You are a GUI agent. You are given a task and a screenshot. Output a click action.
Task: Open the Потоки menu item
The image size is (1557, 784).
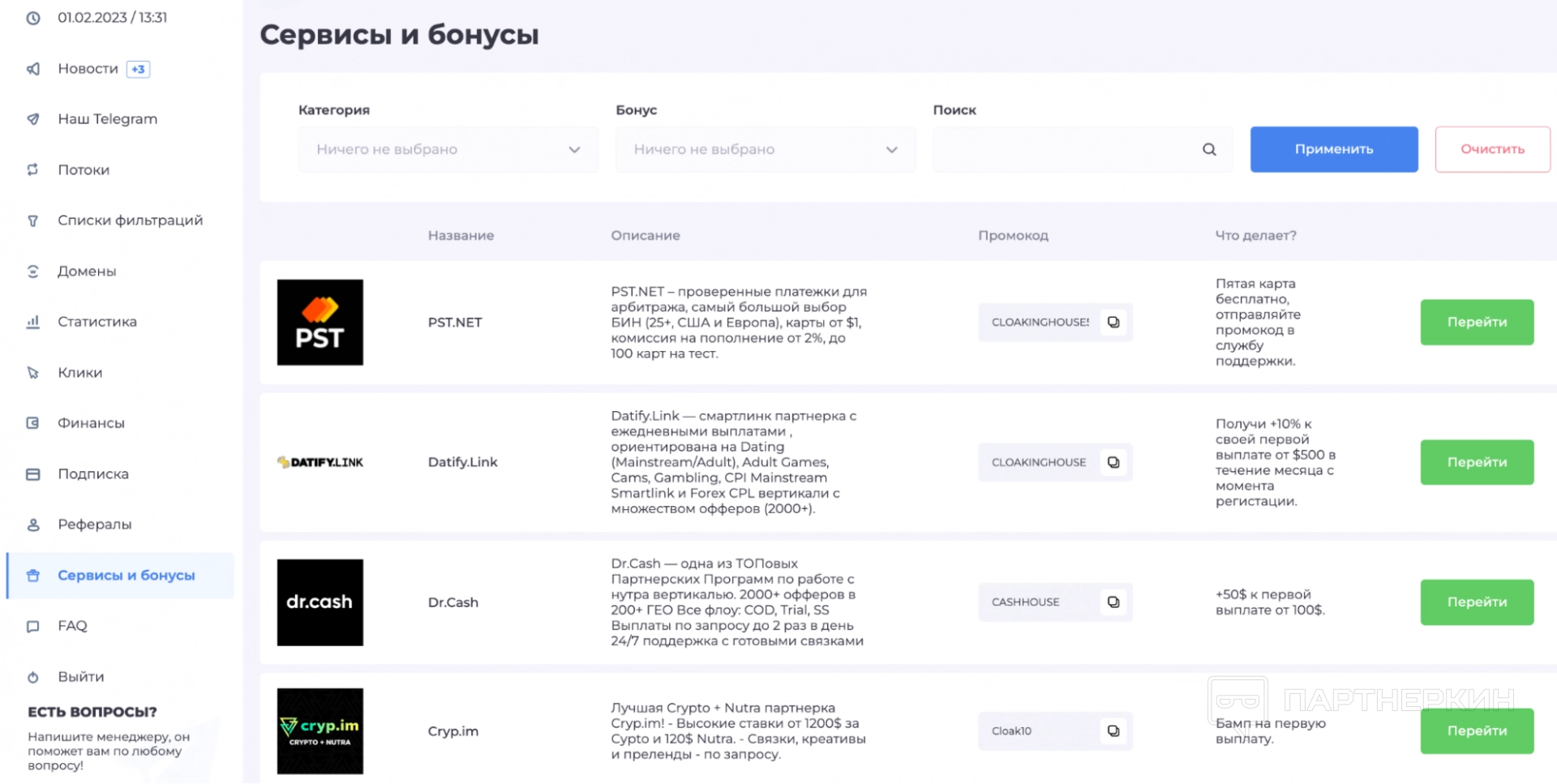pyautogui.click(x=84, y=169)
